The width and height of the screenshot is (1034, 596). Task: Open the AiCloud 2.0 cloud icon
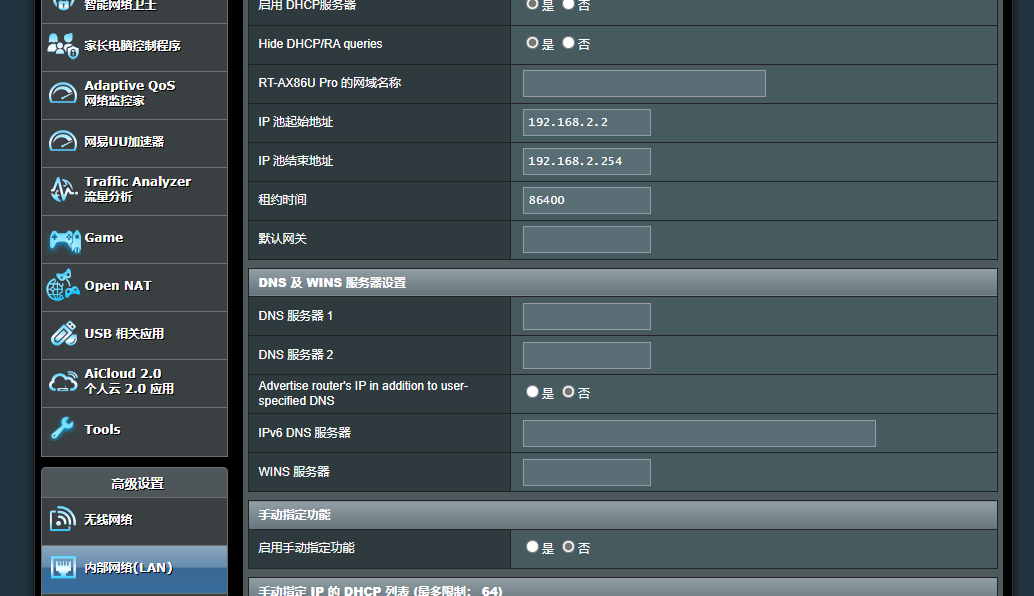click(63, 382)
